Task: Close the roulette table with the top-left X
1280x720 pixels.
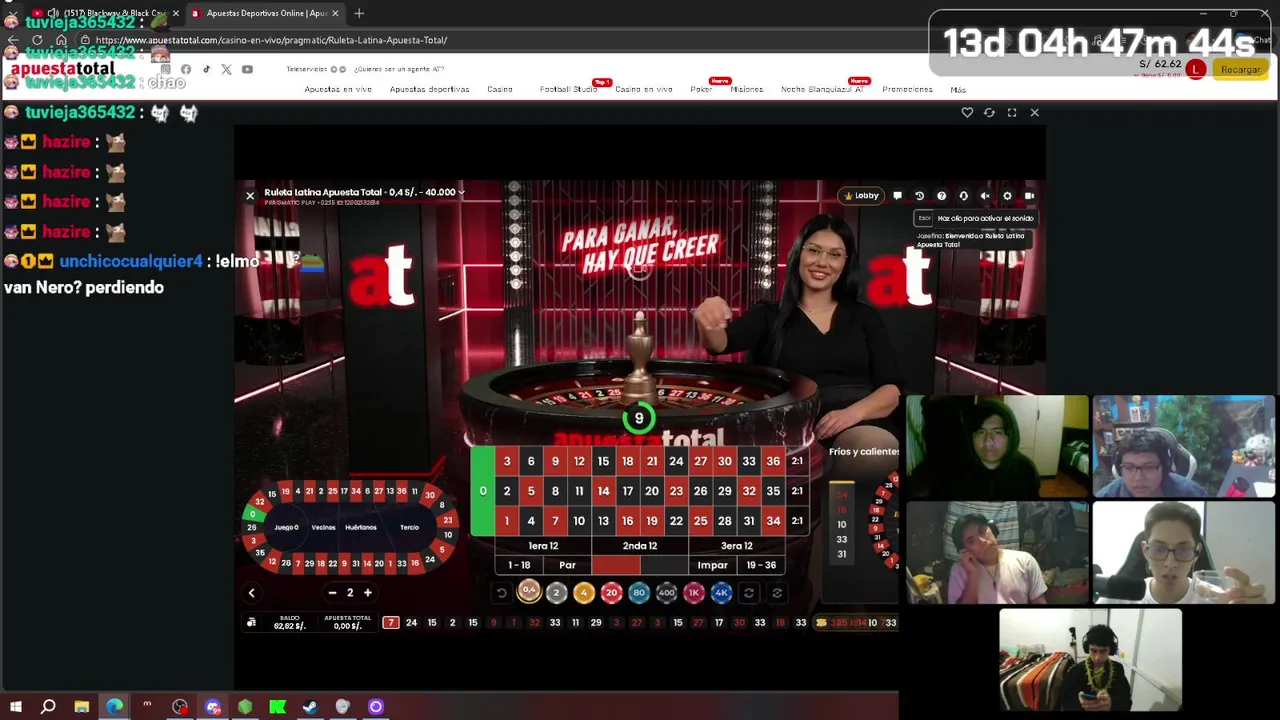Action: [x=250, y=196]
